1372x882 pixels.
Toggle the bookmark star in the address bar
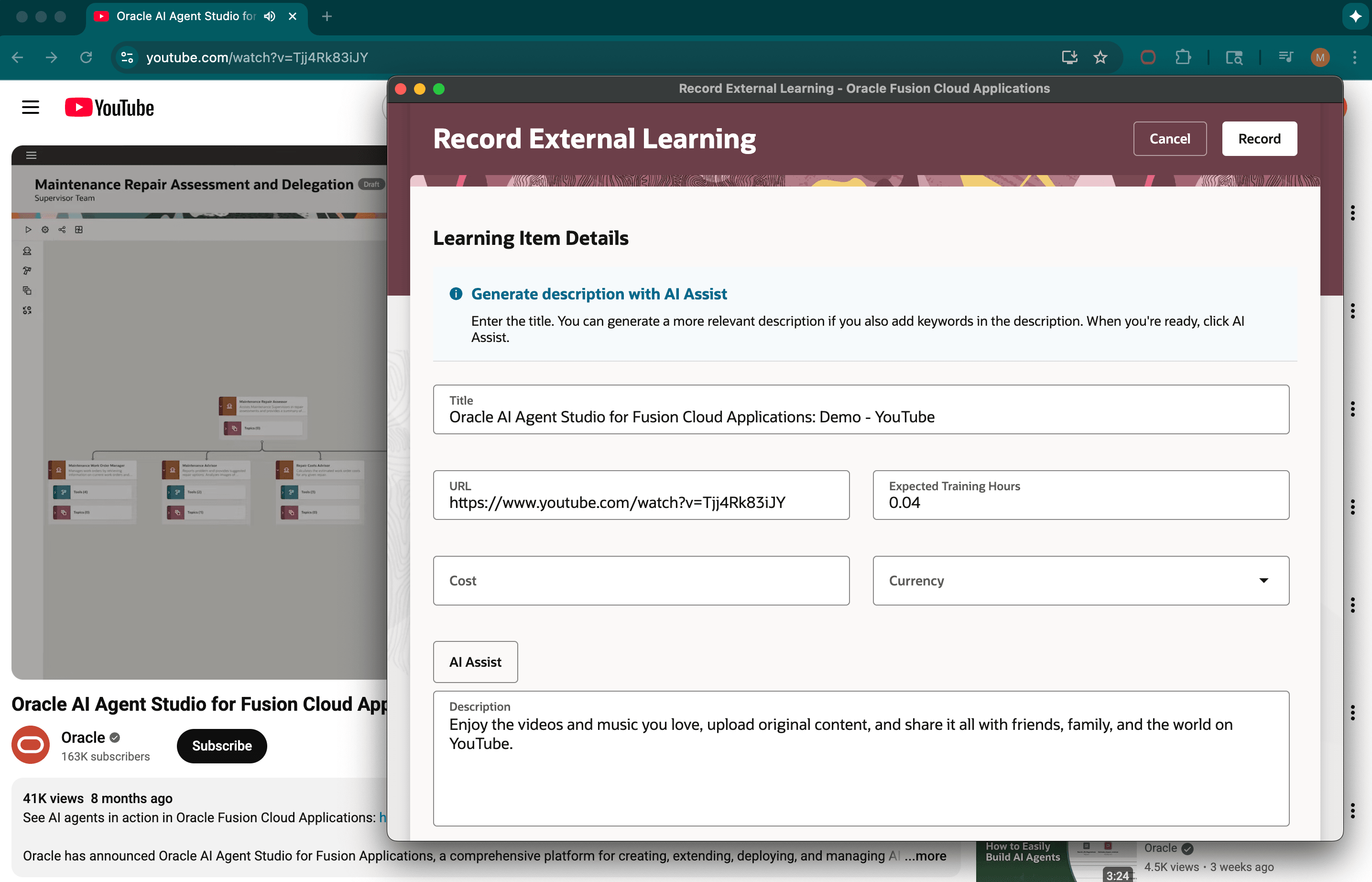[x=1100, y=57]
